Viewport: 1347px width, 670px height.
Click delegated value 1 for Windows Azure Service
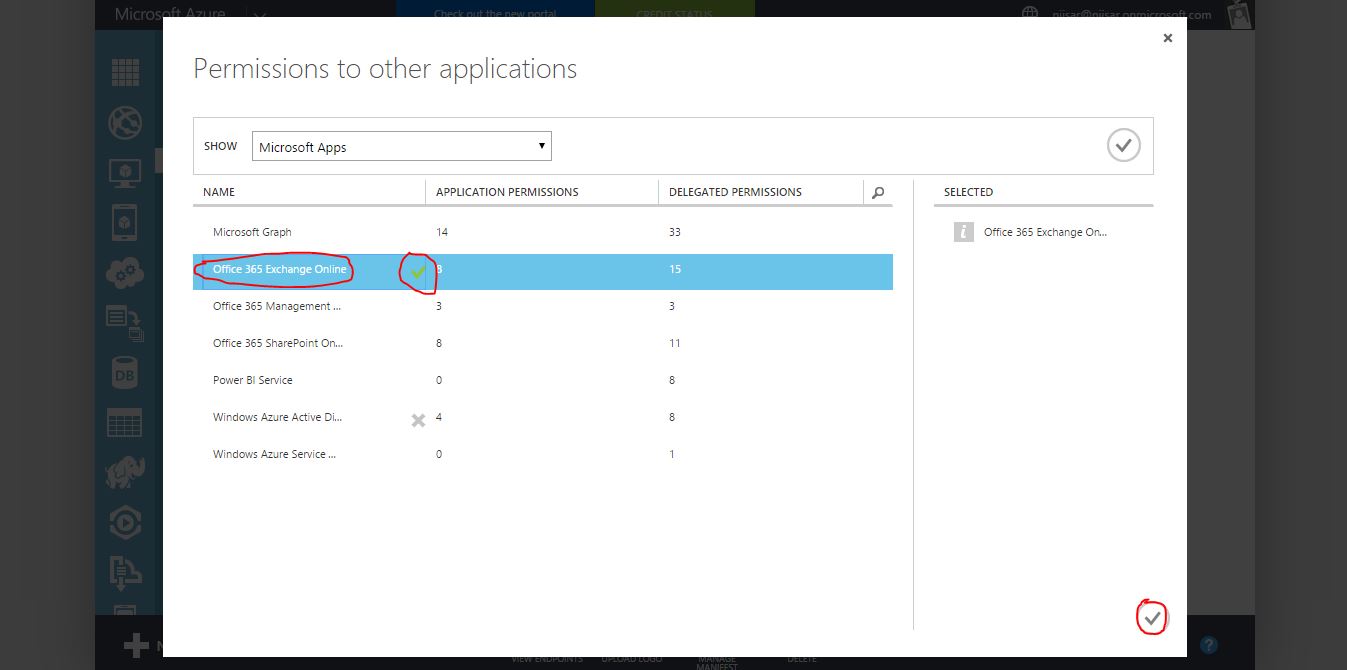[x=672, y=454]
